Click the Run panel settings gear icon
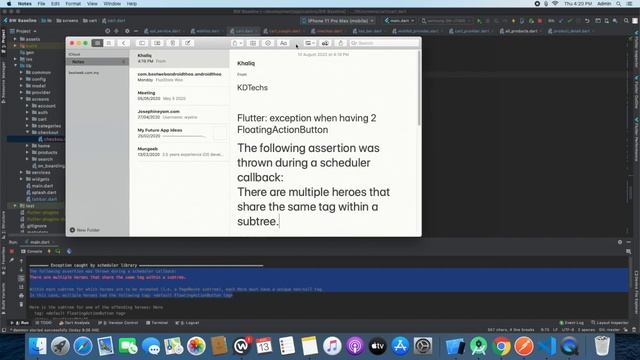Viewport: 640px width, 360px height. (x=620, y=242)
